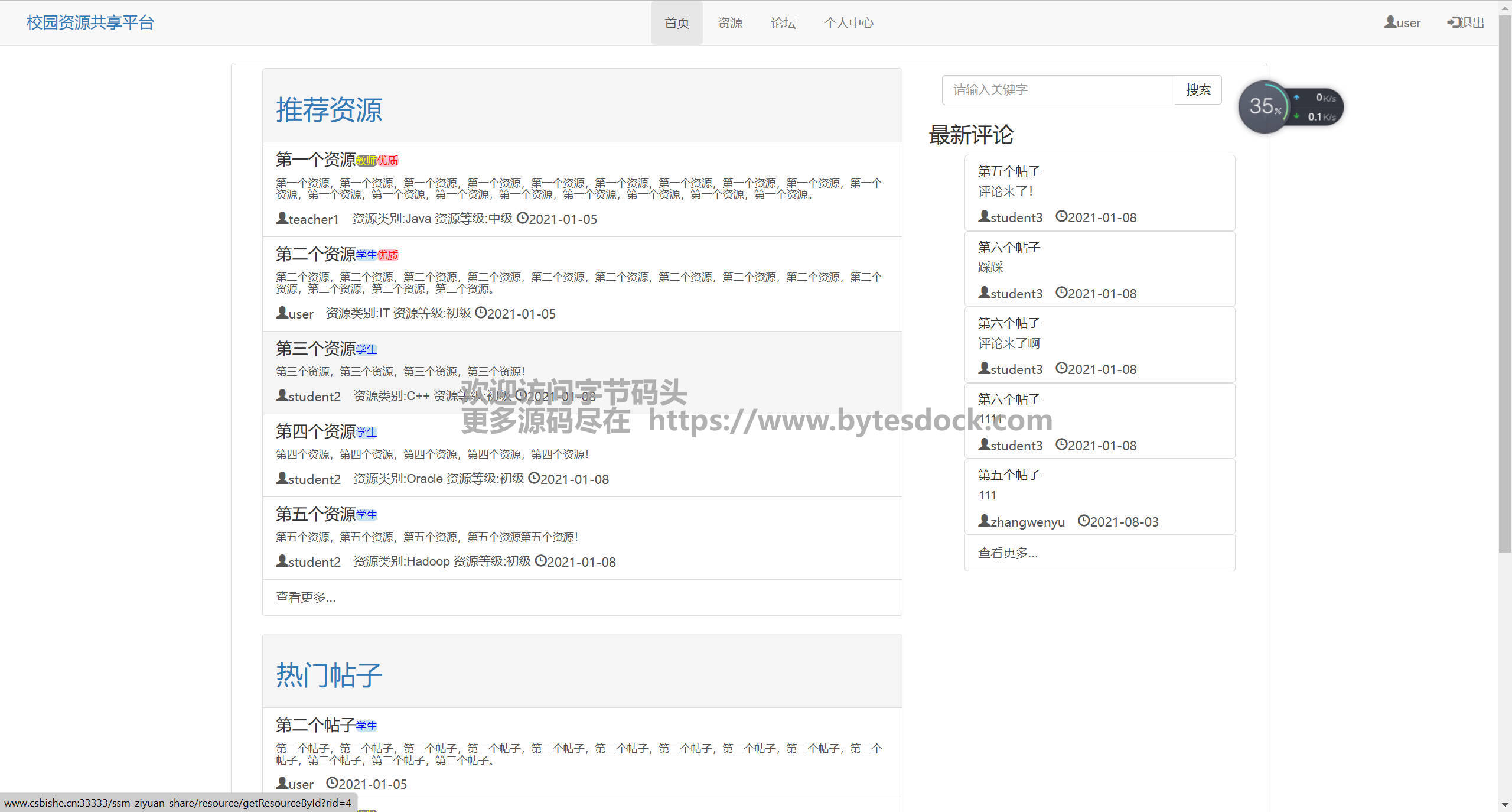Click the 校园资源共享平台 brand link
Screen dimensions: 1512x812
tap(90, 22)
